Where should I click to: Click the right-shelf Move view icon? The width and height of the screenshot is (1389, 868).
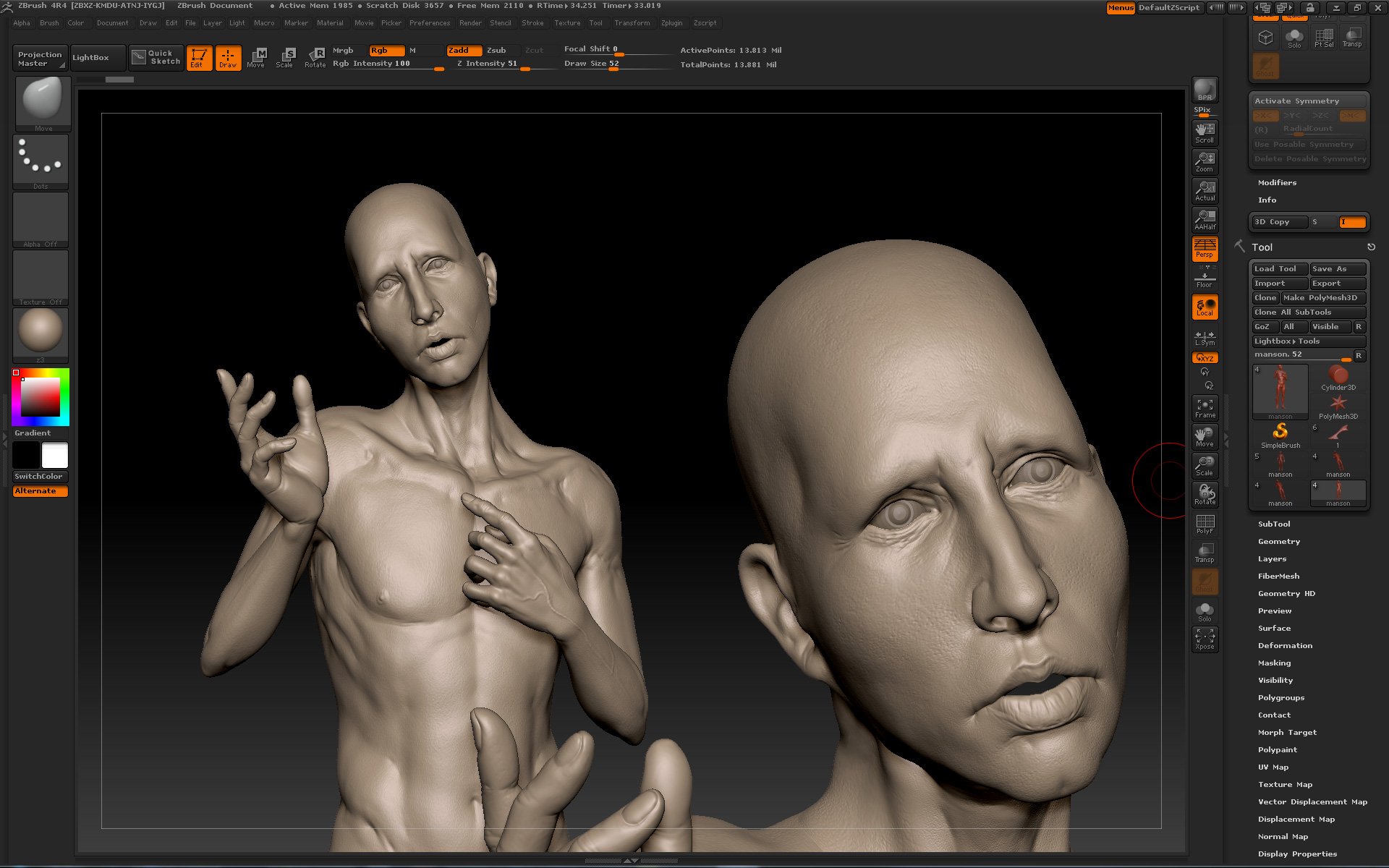[1205, 437]
